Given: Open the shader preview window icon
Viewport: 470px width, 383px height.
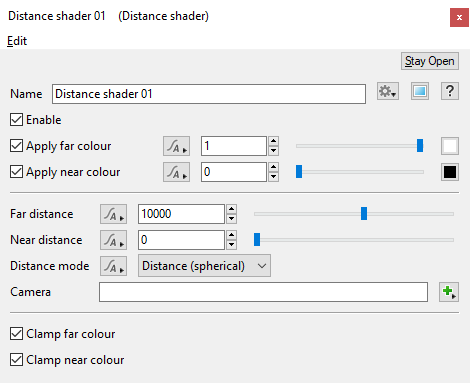Looking at the screenshot, I should [x=420, y=91].
